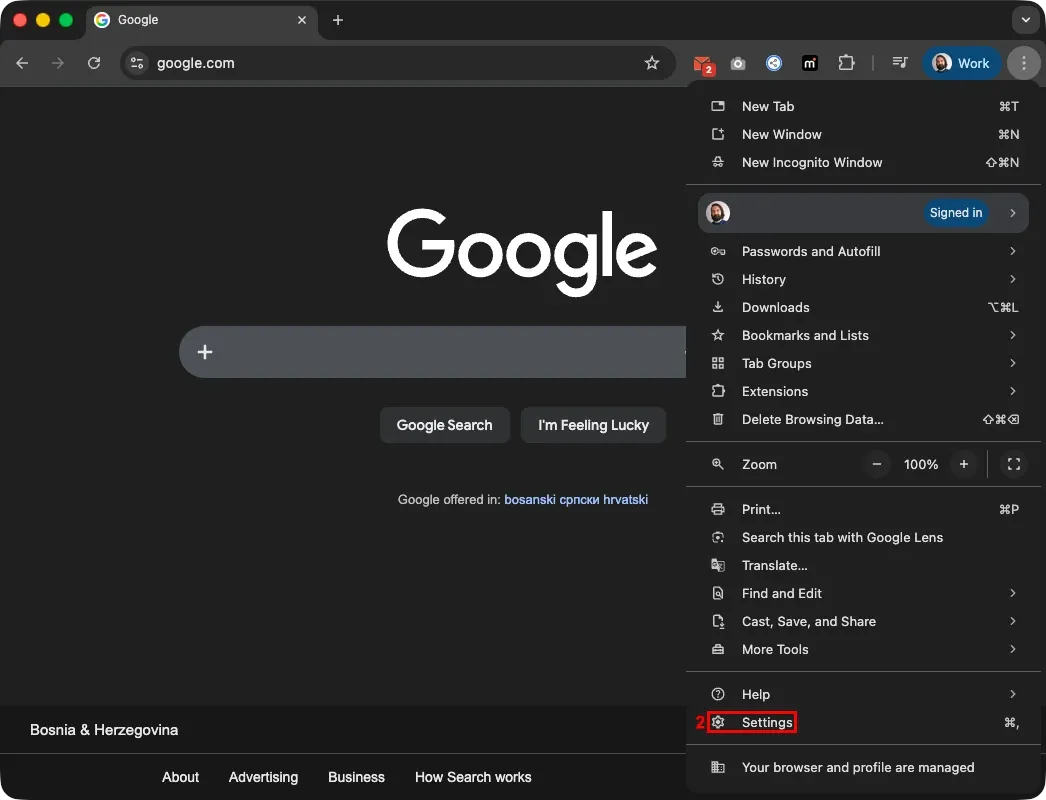
Task: Open the Business footer link
Action: pyautogui.click(x=356, y=777)
